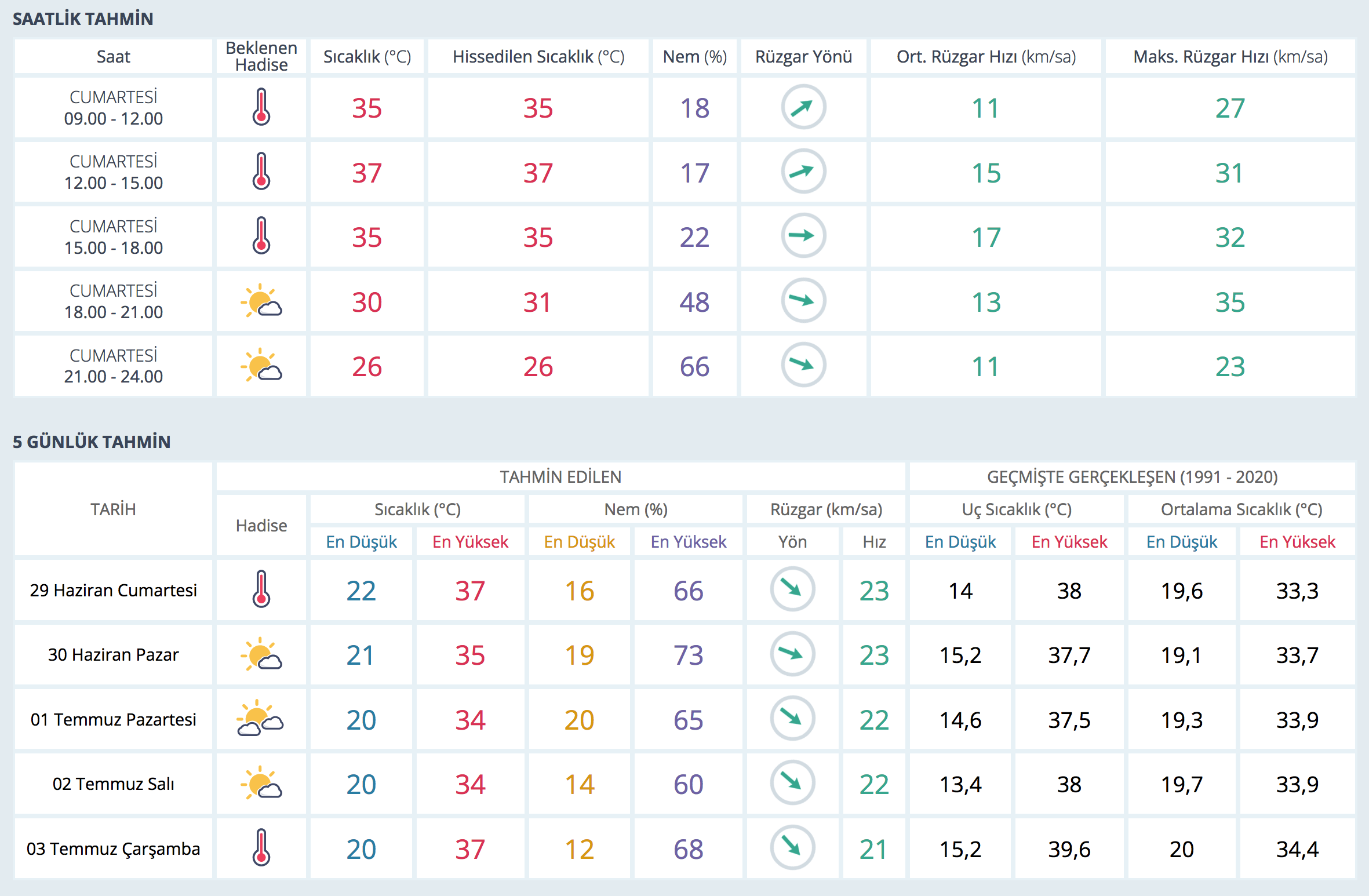Click wind arrow for 30 Haziran Pazar
The width and height of the screenshot is (1369, 896).
click(792, 654)
